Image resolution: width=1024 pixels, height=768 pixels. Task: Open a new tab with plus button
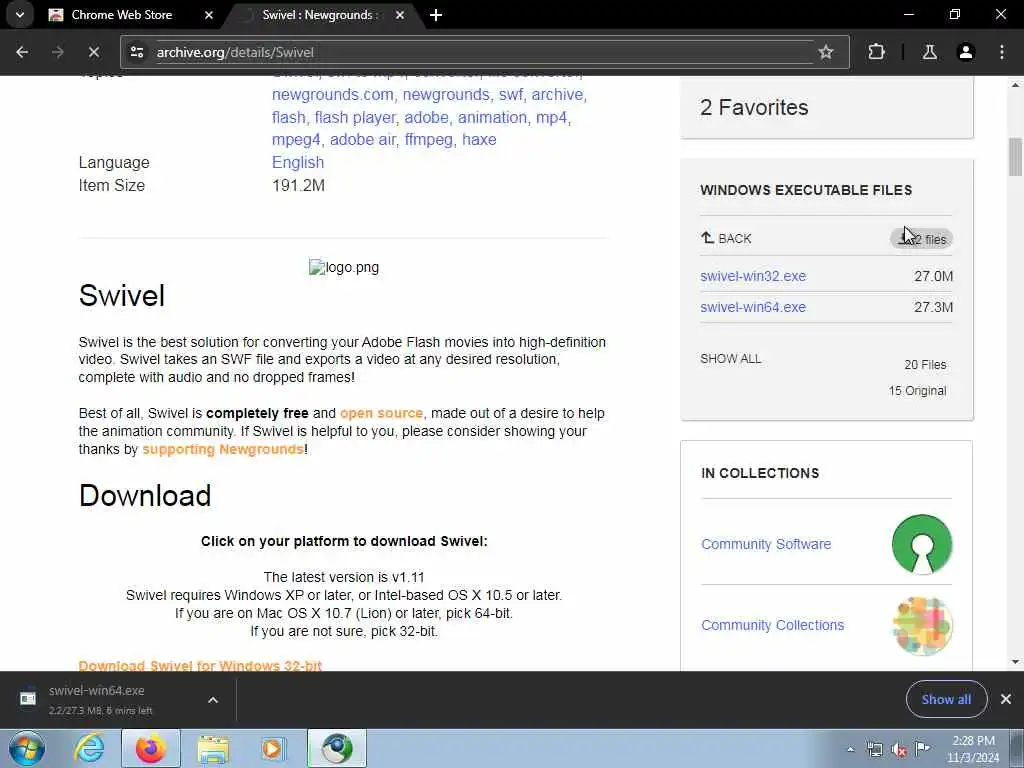(436, 14)
